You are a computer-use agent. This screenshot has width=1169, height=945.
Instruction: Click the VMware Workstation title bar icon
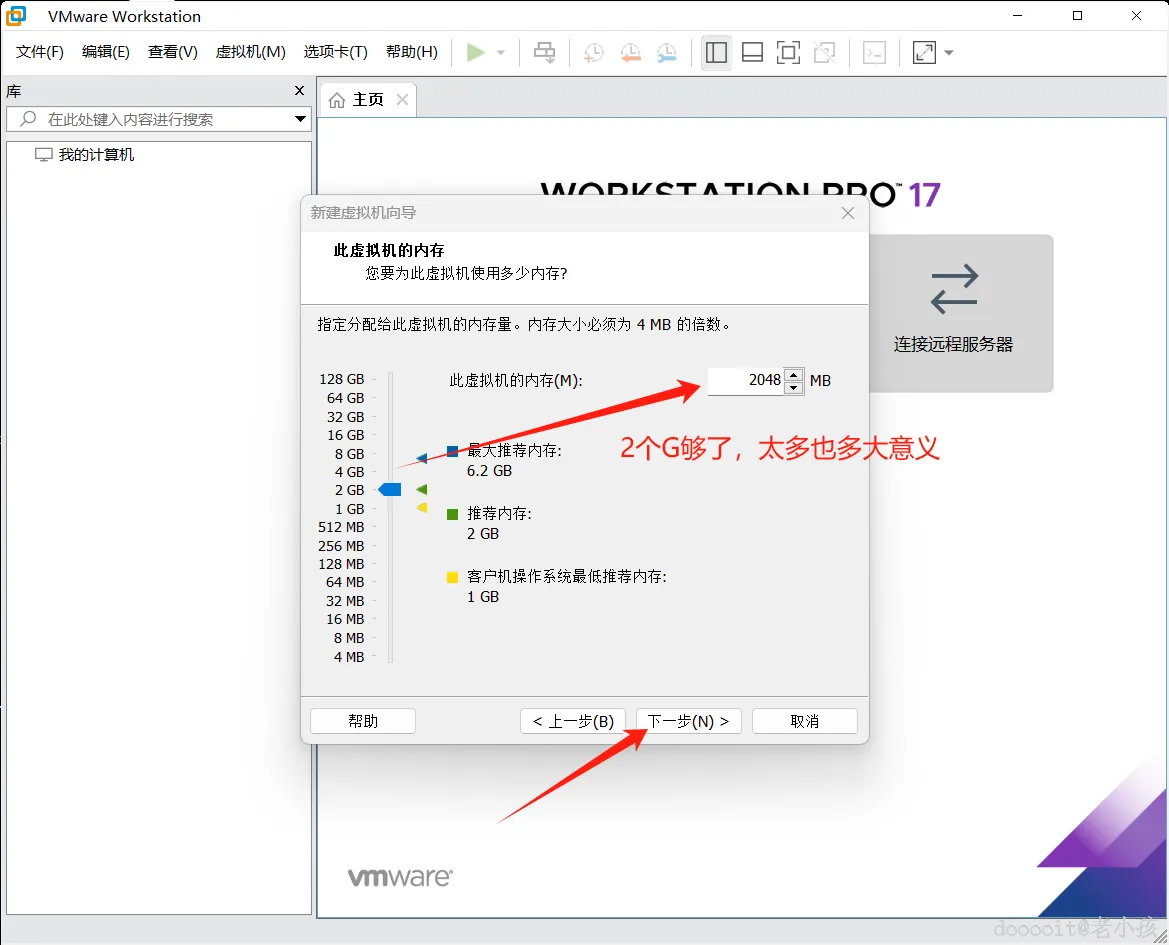(16, 15)
